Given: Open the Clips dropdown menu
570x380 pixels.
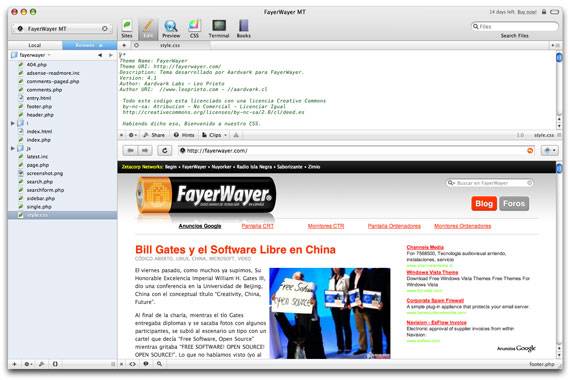Looking at the screenshot, I should (x=215, y=135).
